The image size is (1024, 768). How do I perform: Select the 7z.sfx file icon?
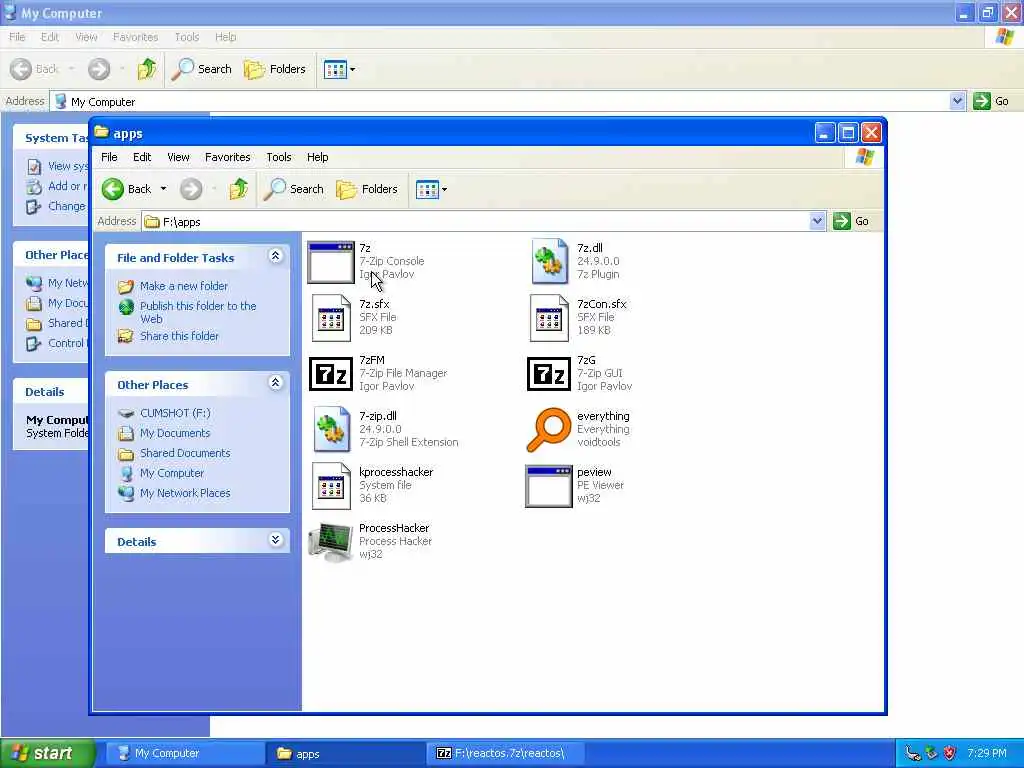(x=331, y=318)
